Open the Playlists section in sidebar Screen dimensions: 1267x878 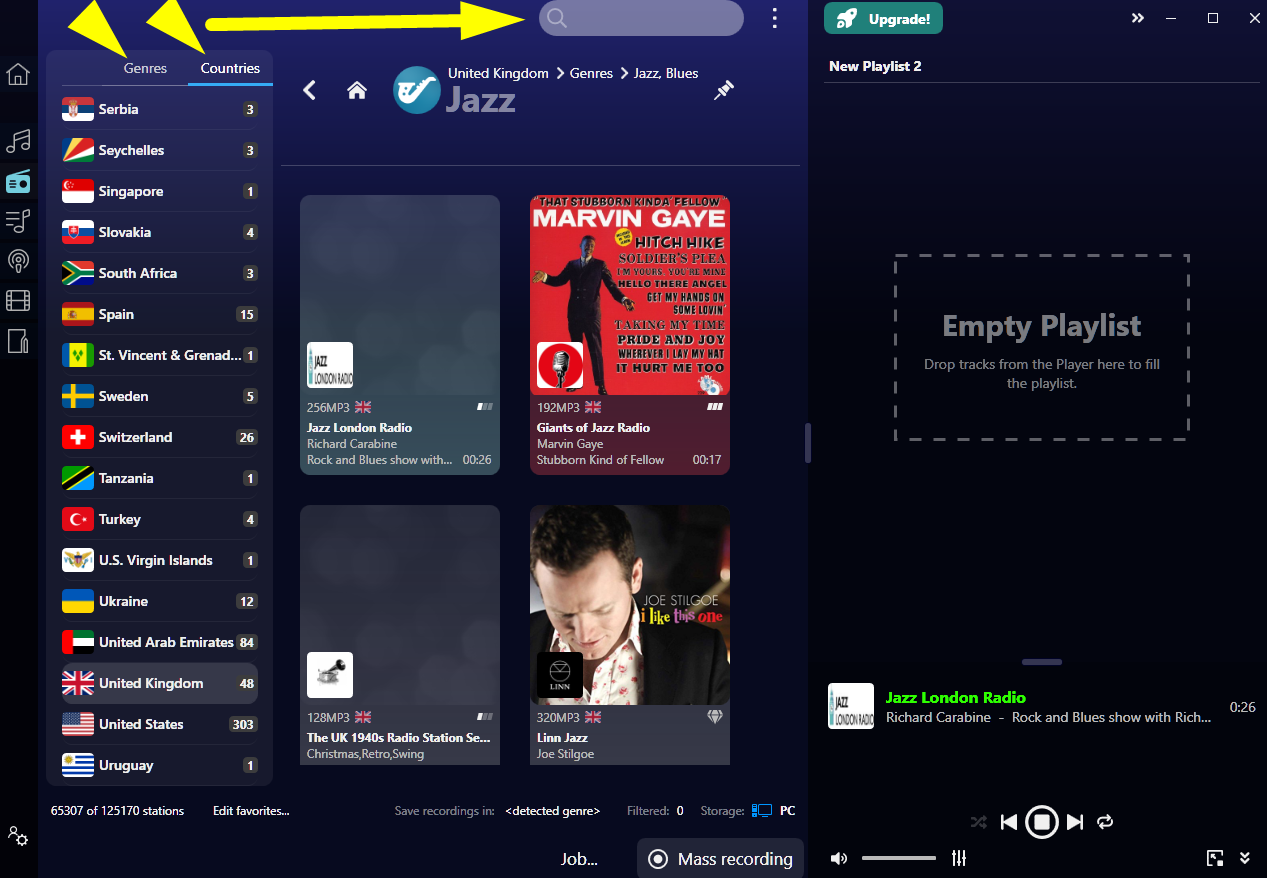pyautogui.click(x=18, y=221)
